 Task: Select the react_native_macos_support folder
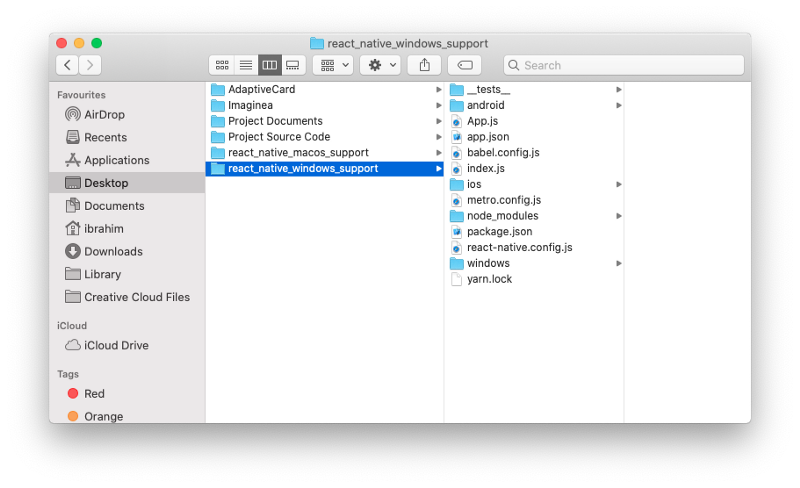pos(324,153)
